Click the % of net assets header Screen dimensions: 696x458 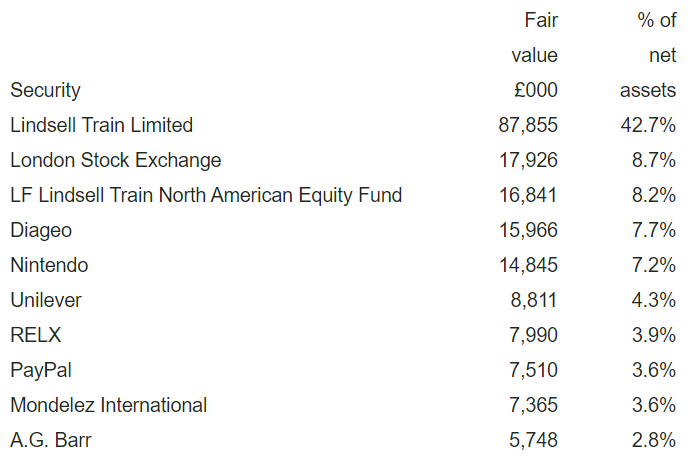[648, 55]
